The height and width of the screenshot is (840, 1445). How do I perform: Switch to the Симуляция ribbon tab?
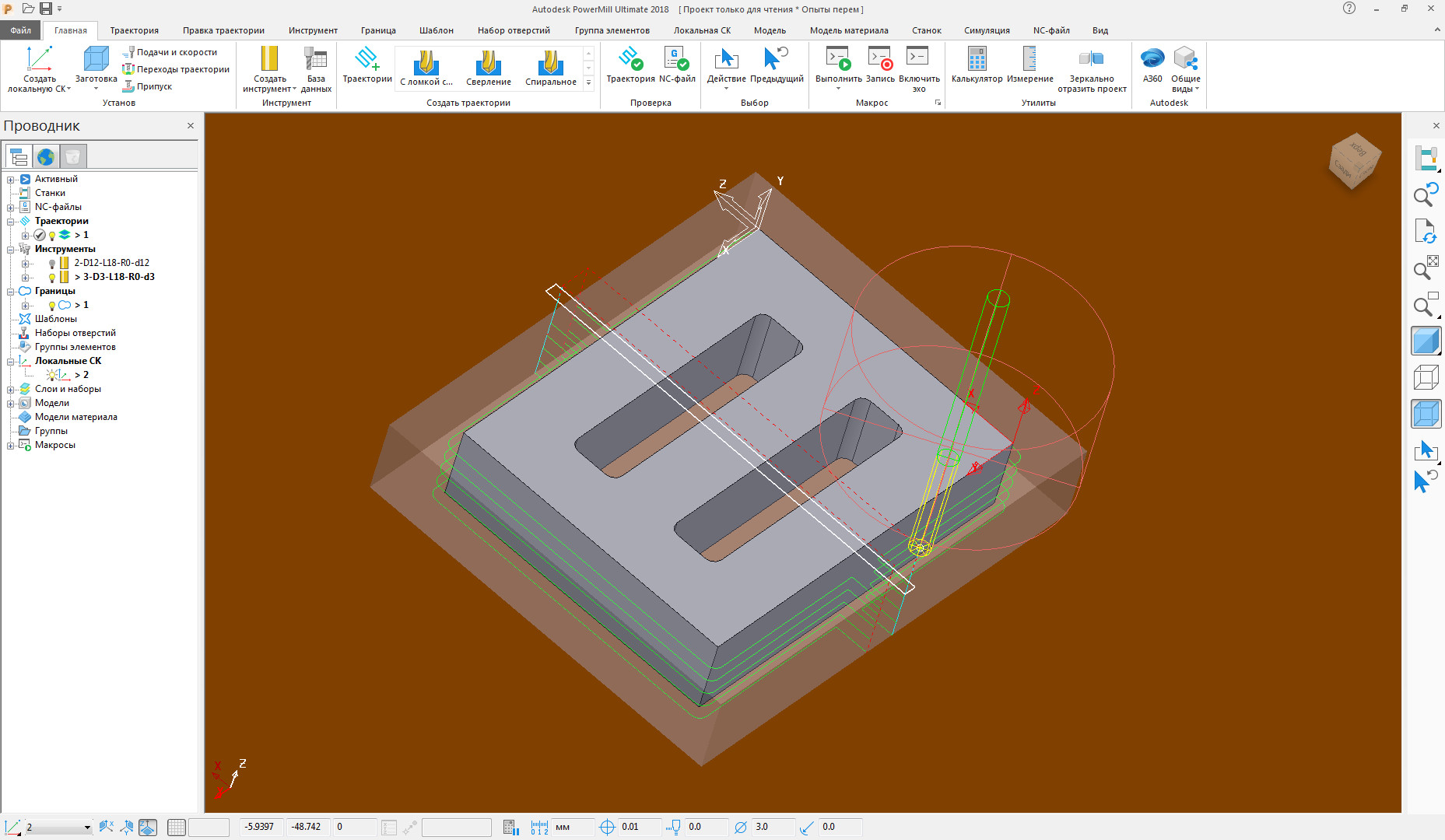[987, 30]
